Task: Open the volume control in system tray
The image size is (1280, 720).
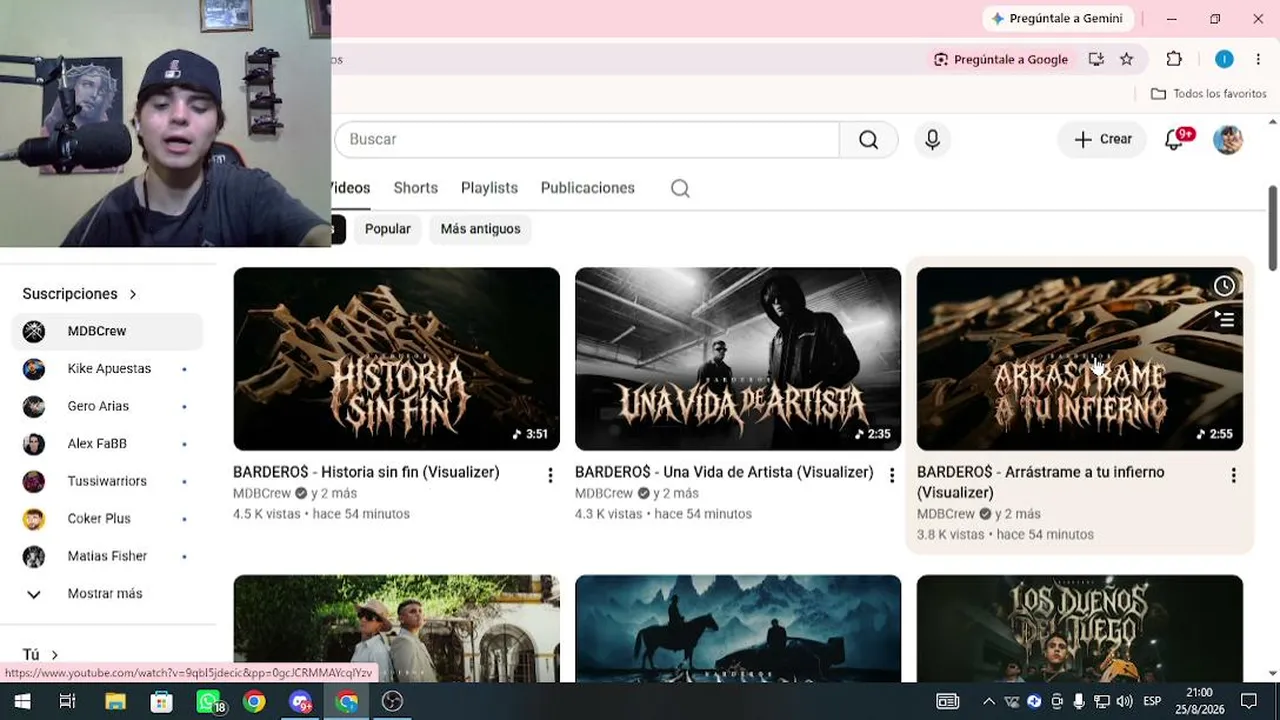Action: pos(1124,702)
